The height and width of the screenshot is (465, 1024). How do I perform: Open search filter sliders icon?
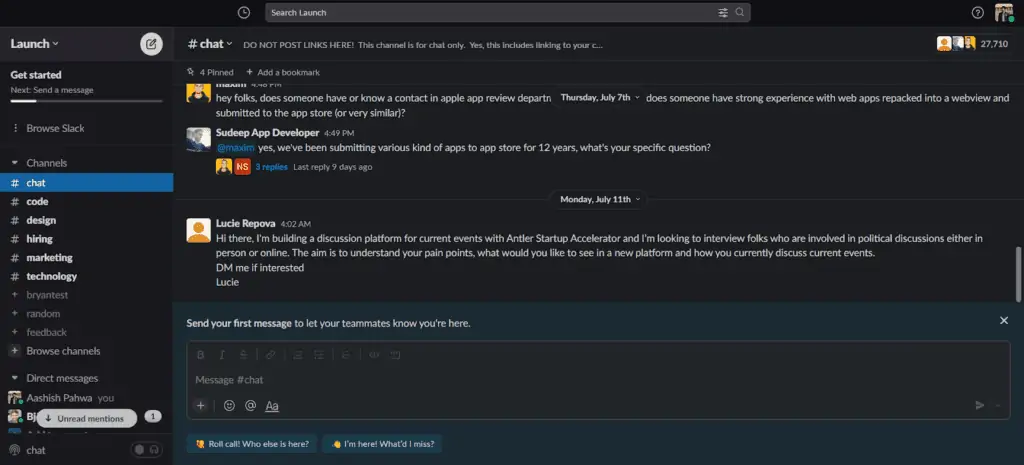[723, 12]
